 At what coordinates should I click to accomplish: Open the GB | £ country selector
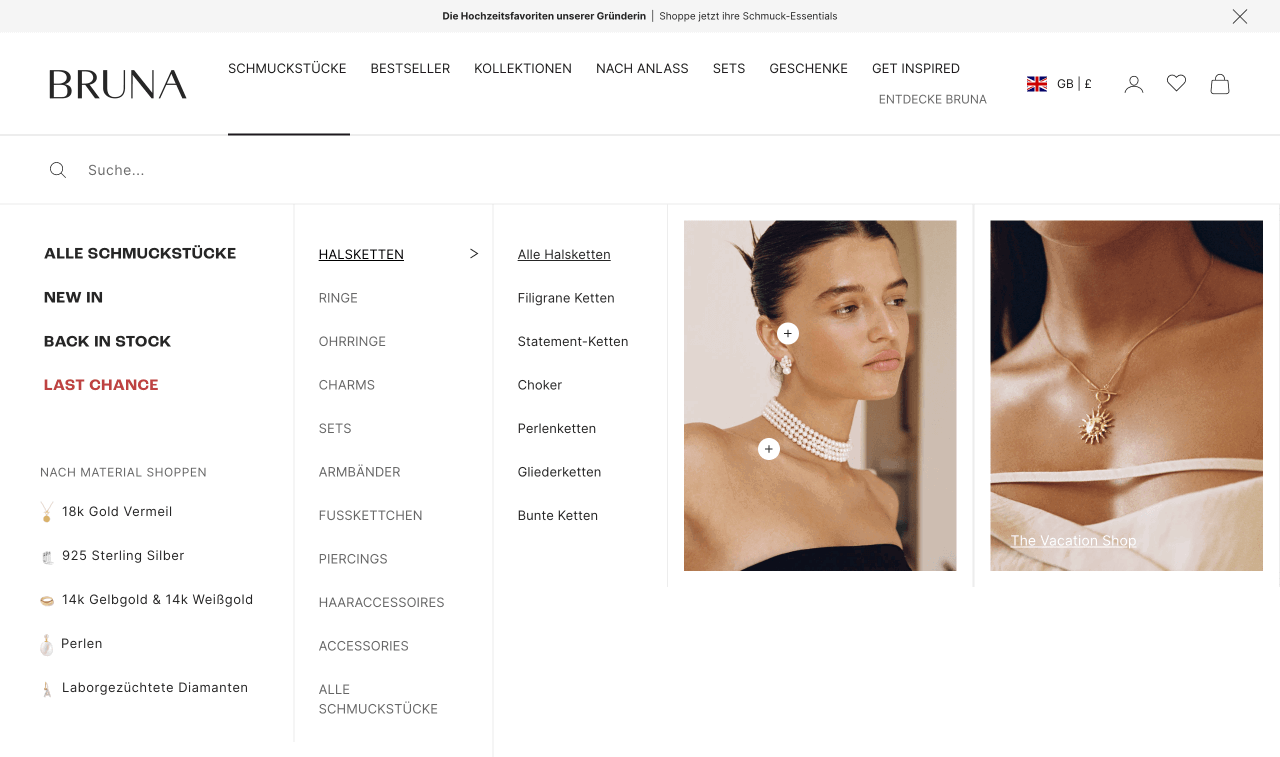coord(1059,84)
